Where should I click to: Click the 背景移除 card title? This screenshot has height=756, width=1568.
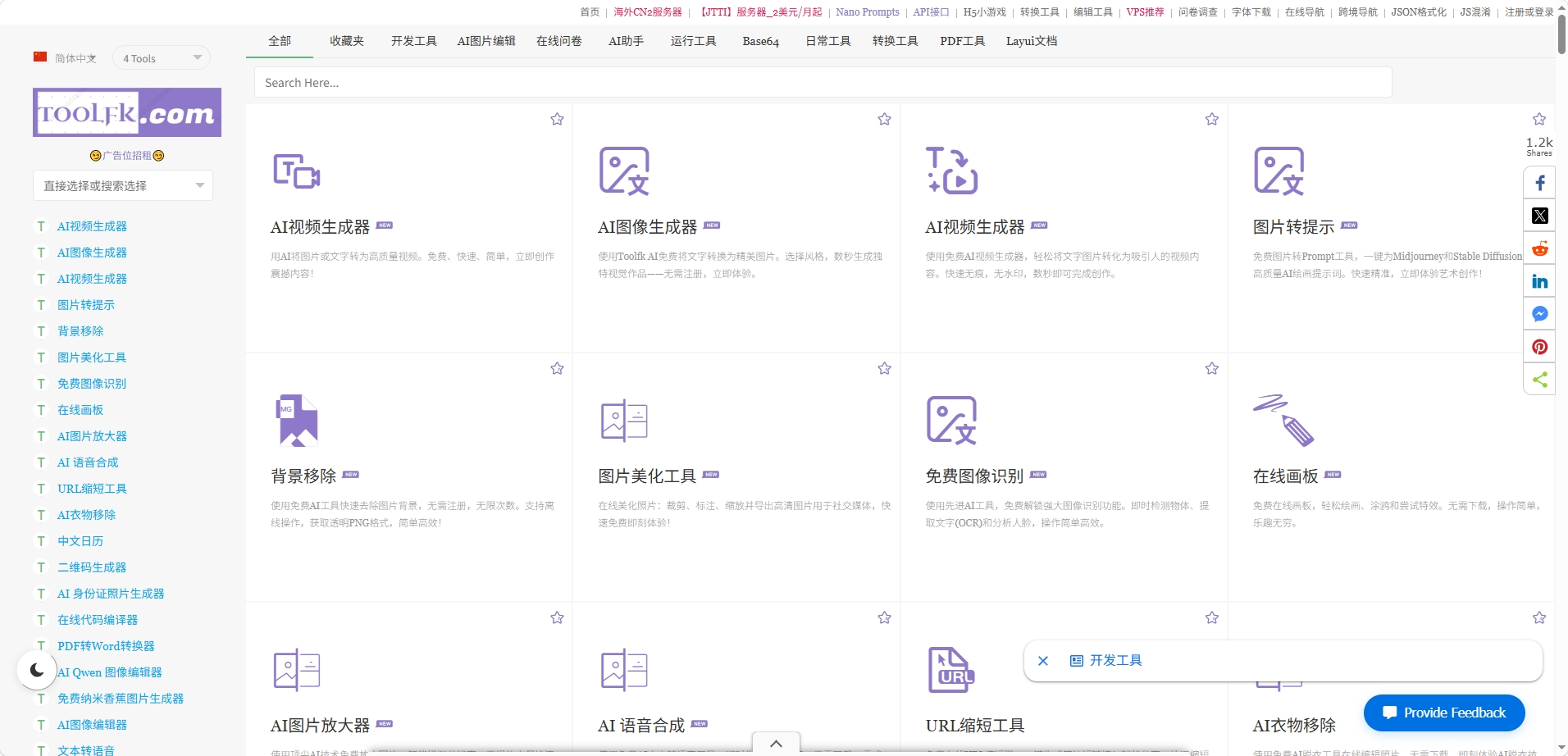[x=303, y=476]
